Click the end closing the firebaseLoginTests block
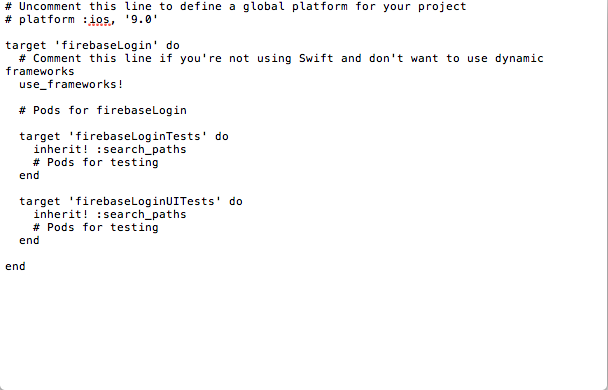This screenshot has height=390, width=608. point(29,176)
